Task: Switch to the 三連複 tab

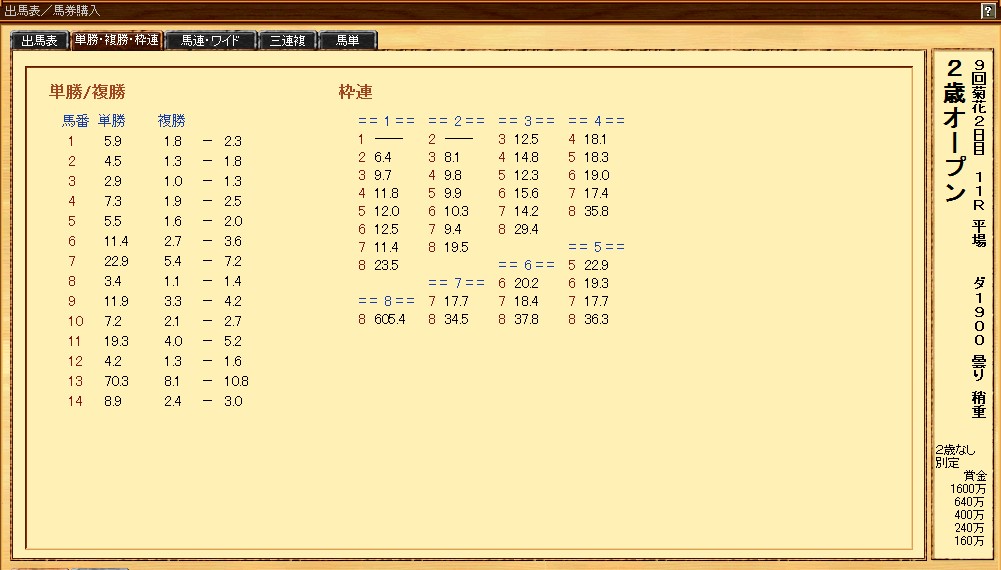Action: [x=287, y=40]
